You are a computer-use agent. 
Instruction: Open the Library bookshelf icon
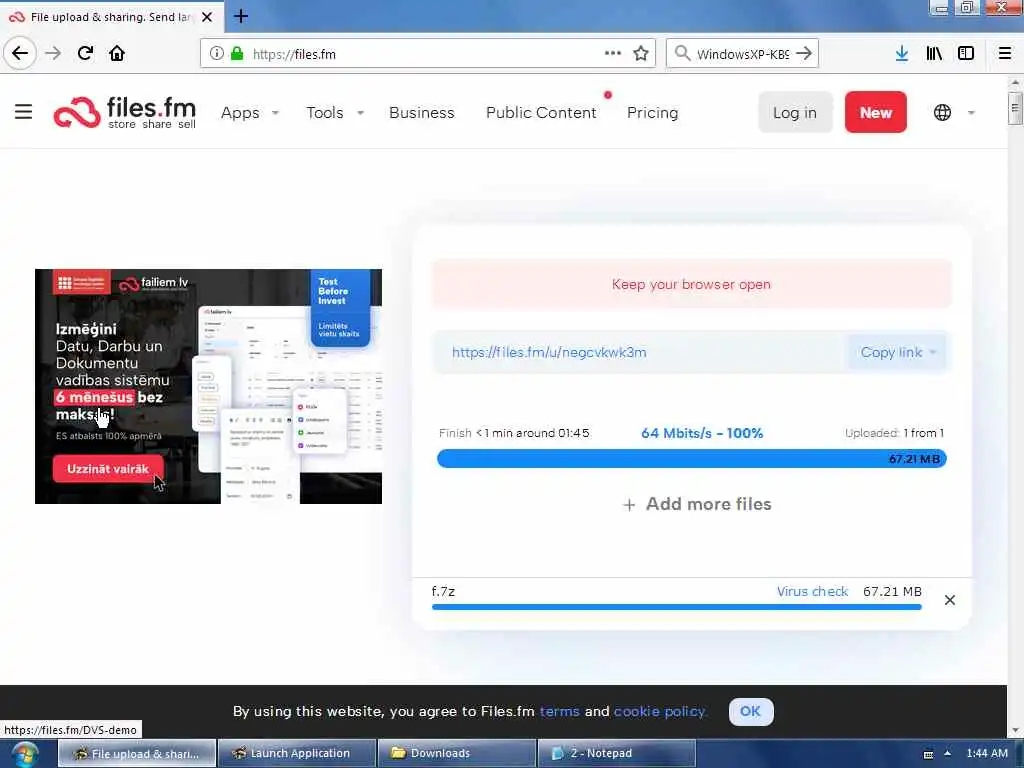[x=934, y=54]
